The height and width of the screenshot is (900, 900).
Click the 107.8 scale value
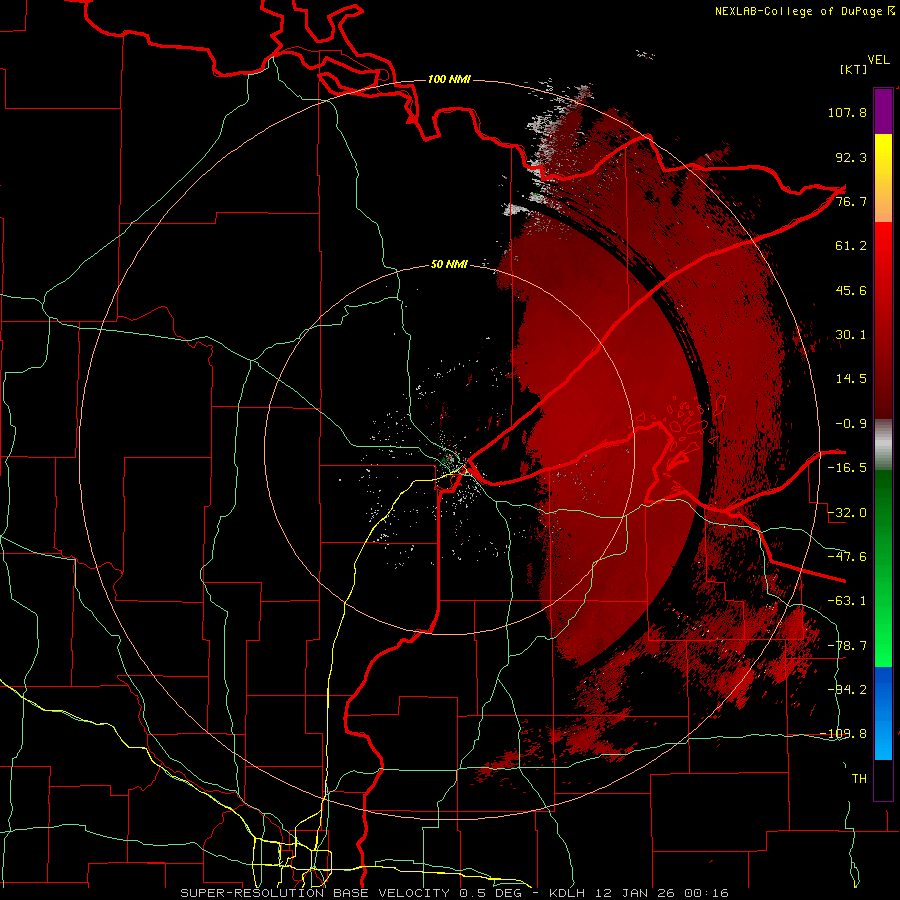(847, 112)
